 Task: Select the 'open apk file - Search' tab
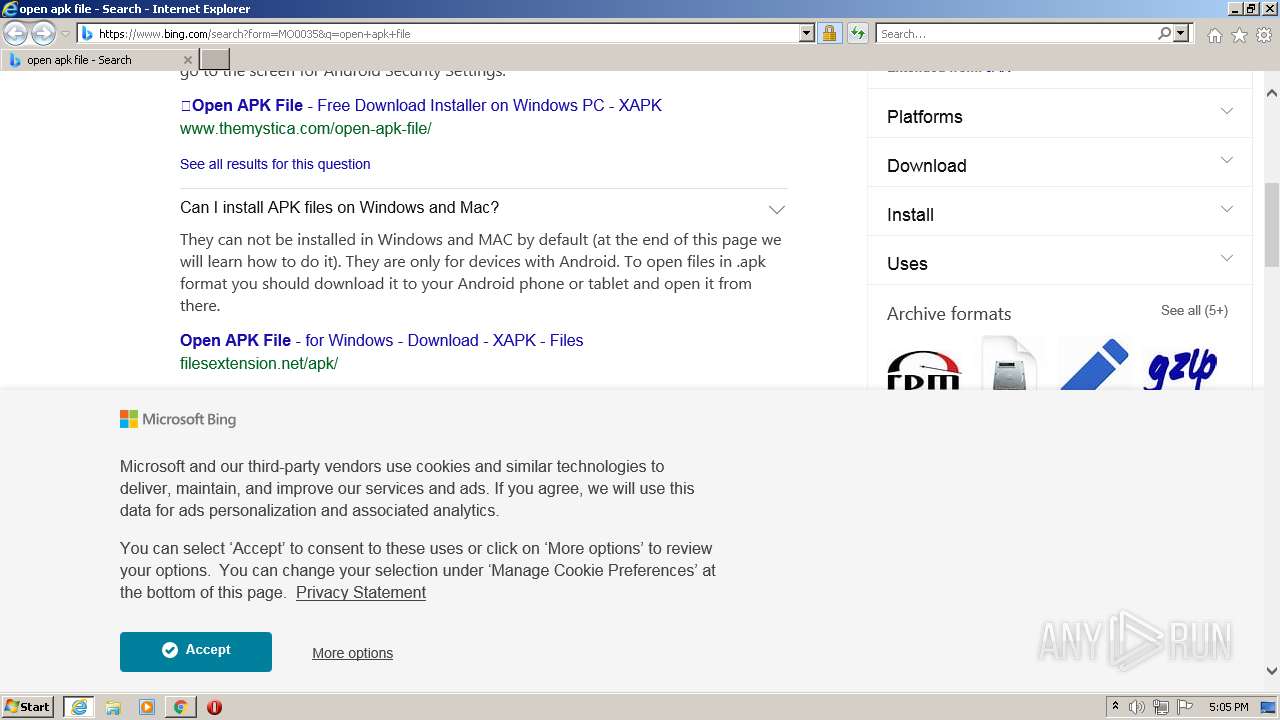(x=100, y=60)
